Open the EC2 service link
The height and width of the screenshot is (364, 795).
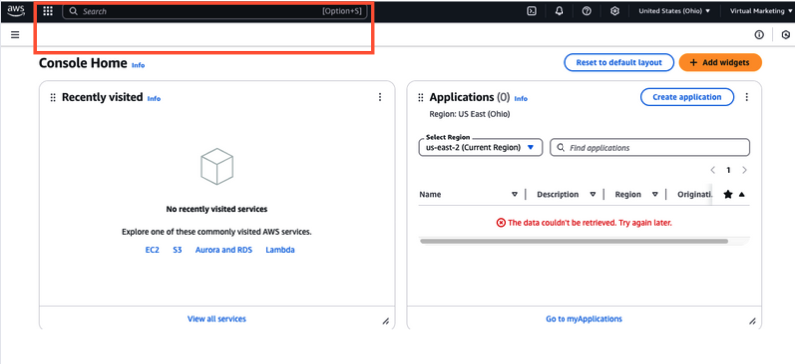point(152,250)
